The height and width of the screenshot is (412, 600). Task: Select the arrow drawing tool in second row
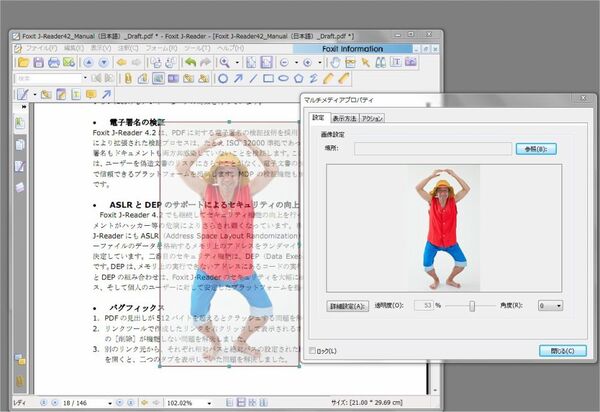[x=238, y=79]
